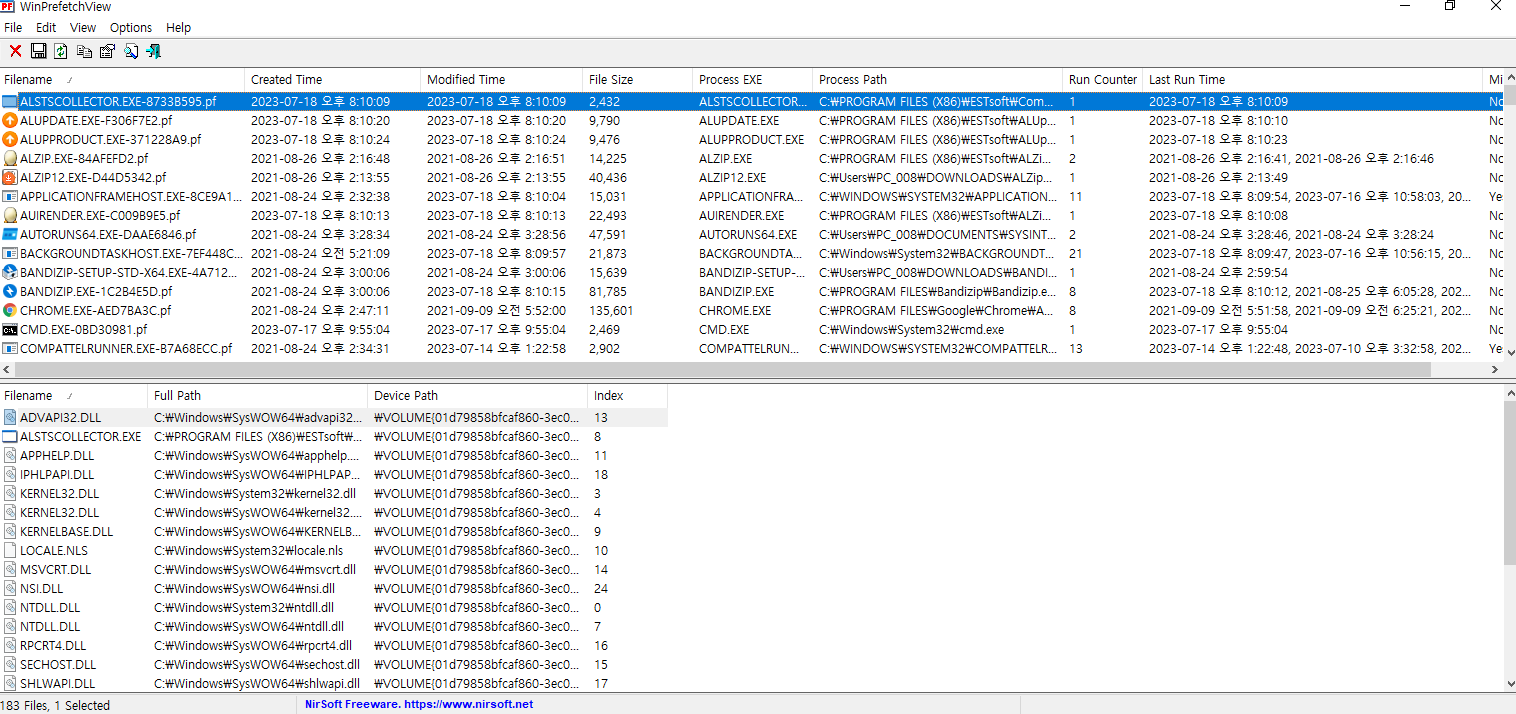
Task: Select the NSI.DLL row
Action: pos(334,589)
